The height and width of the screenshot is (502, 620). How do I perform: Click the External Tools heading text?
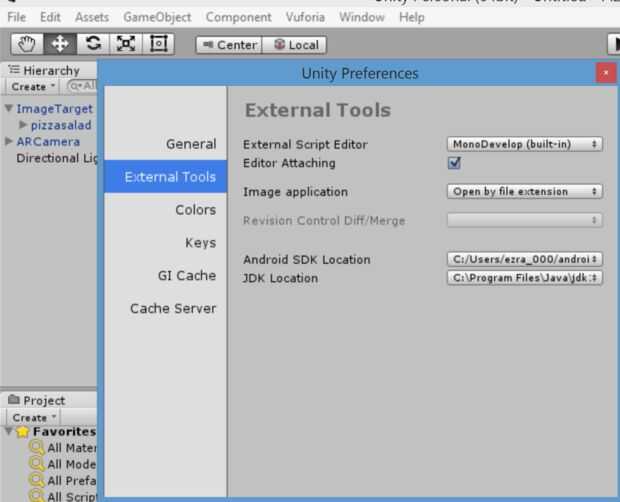click(318, 110)
